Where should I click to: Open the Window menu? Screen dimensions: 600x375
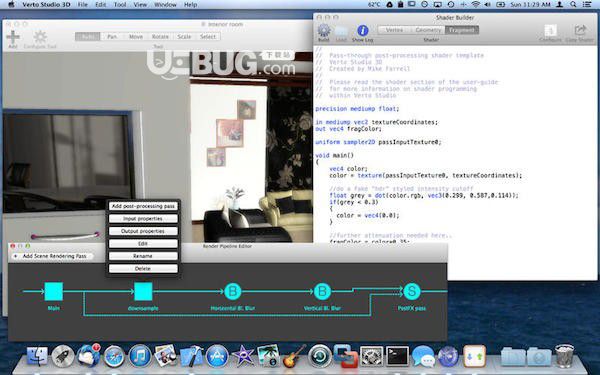pos(165,5)
